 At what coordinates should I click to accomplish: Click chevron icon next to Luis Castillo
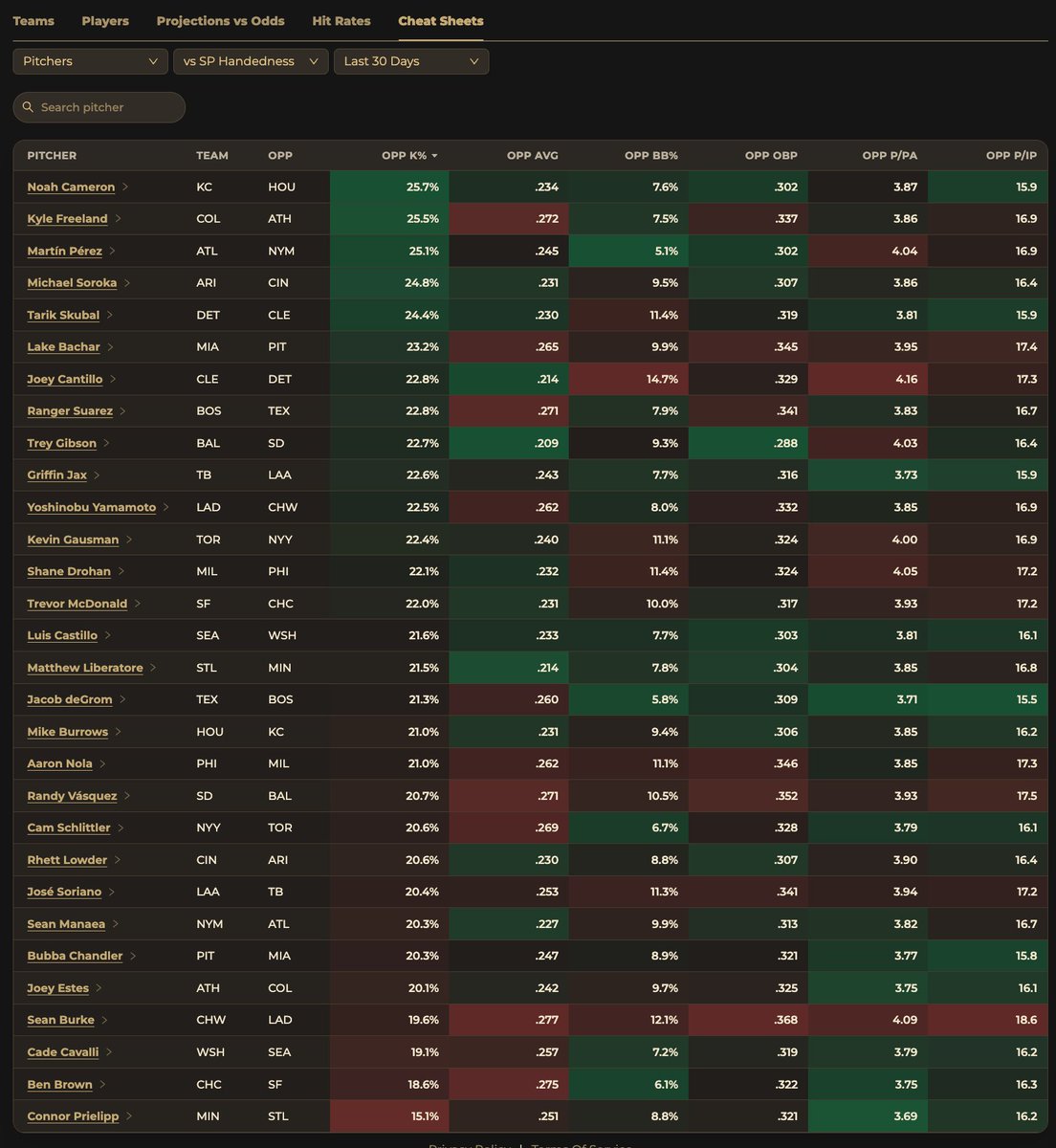(107, 635)
